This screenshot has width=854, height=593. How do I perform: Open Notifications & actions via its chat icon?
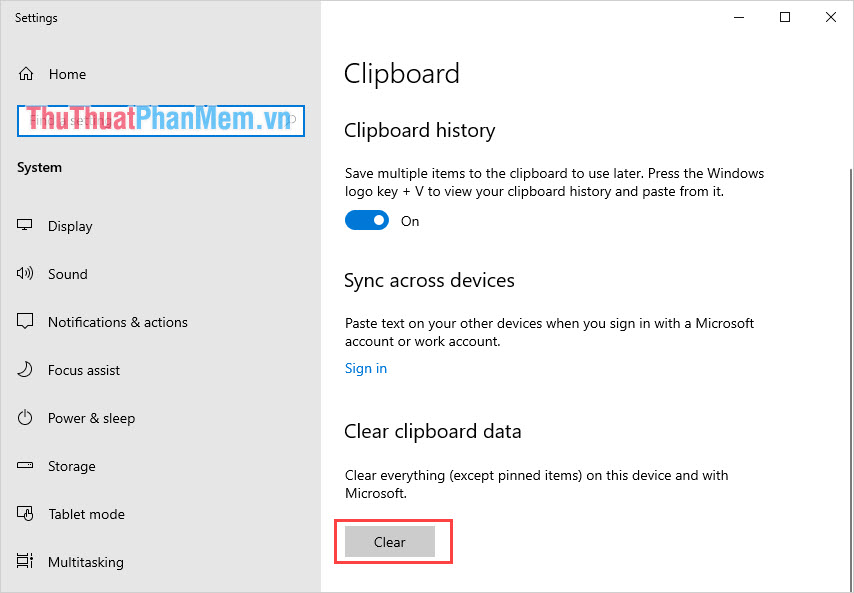pyautogui.click(x=24, y=322)
